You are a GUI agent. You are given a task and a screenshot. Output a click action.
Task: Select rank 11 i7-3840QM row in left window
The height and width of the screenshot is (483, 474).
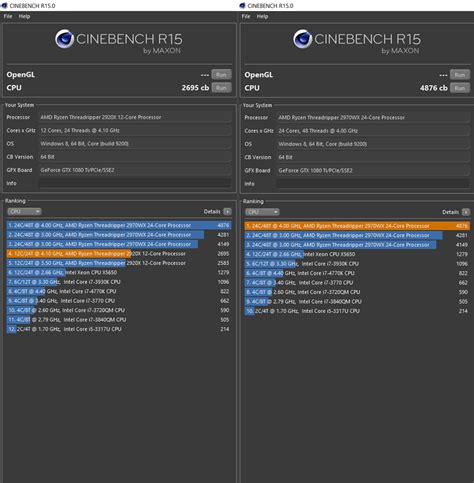pyautogui.click(x=119, y=319)
